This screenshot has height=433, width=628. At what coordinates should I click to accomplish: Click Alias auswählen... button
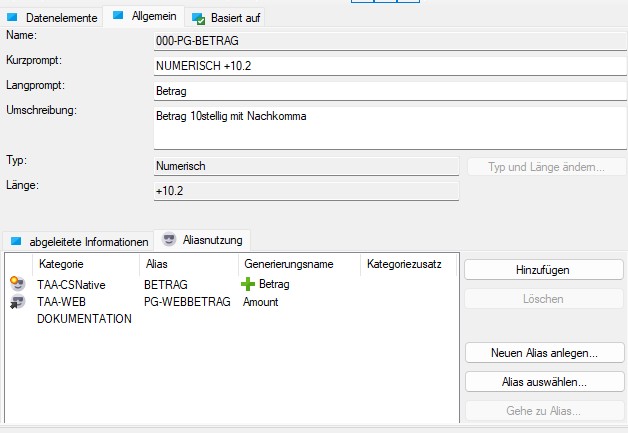pyautogui.click(x=544, y=382)
